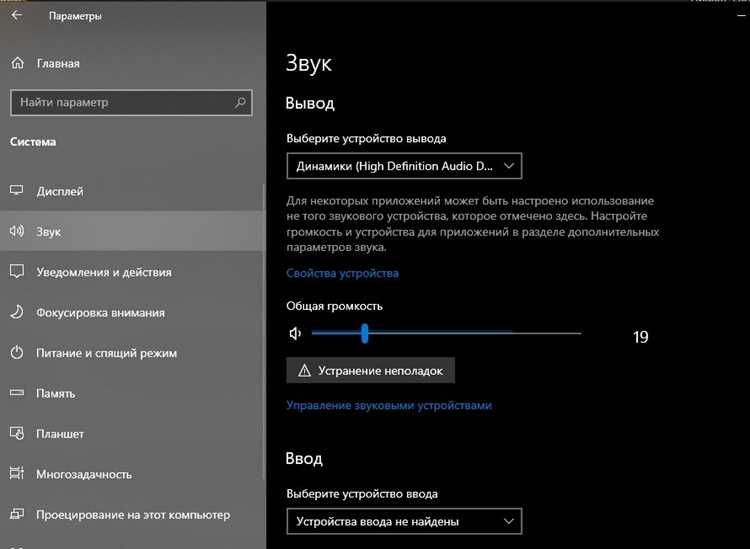Click the Параметры window title
This screenshot has width=750, height=549.
coord(75,16)
